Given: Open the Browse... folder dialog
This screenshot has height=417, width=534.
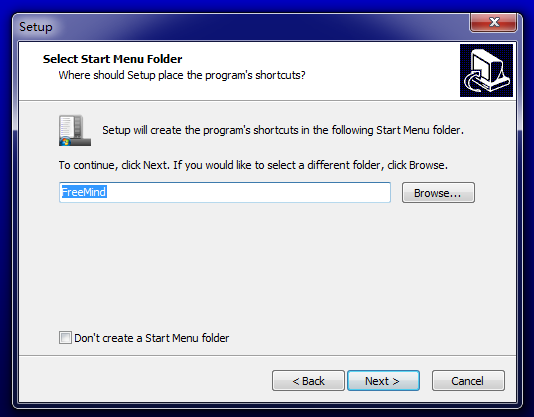Looking at the screenshot, I should 438,193.
